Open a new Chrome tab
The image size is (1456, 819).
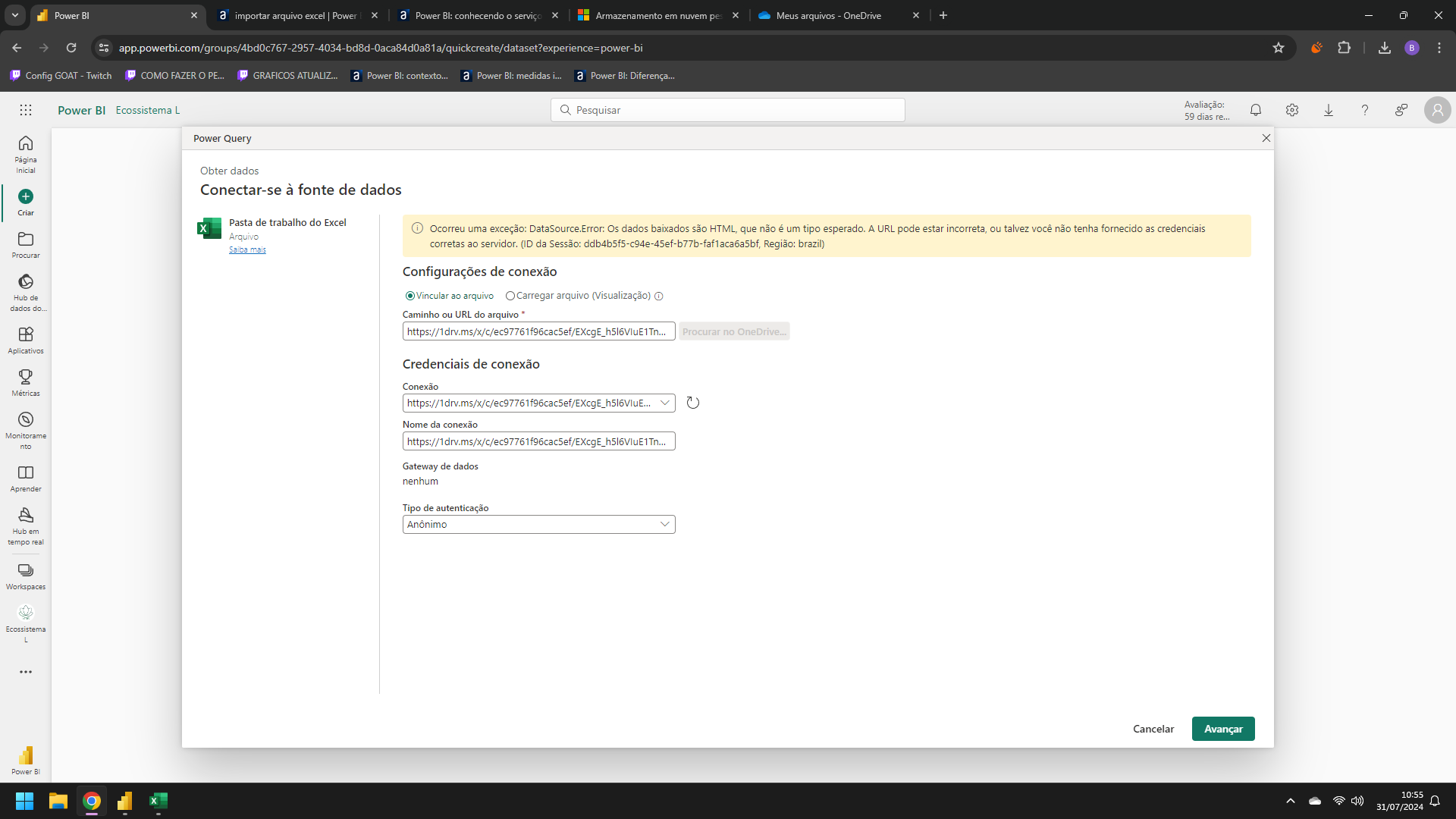[x=943, y=15]
